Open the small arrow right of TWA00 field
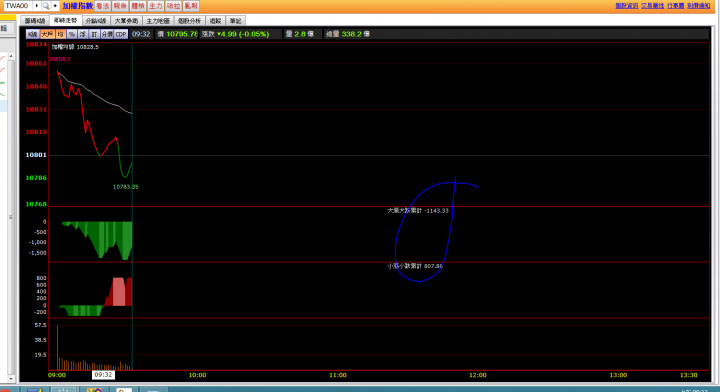720x392 pixels. 37,6
